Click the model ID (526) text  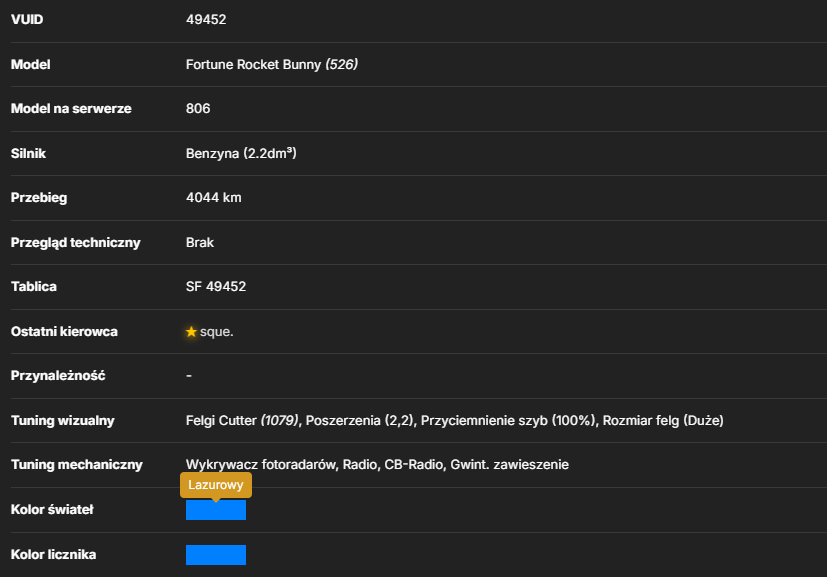point(341,64)
